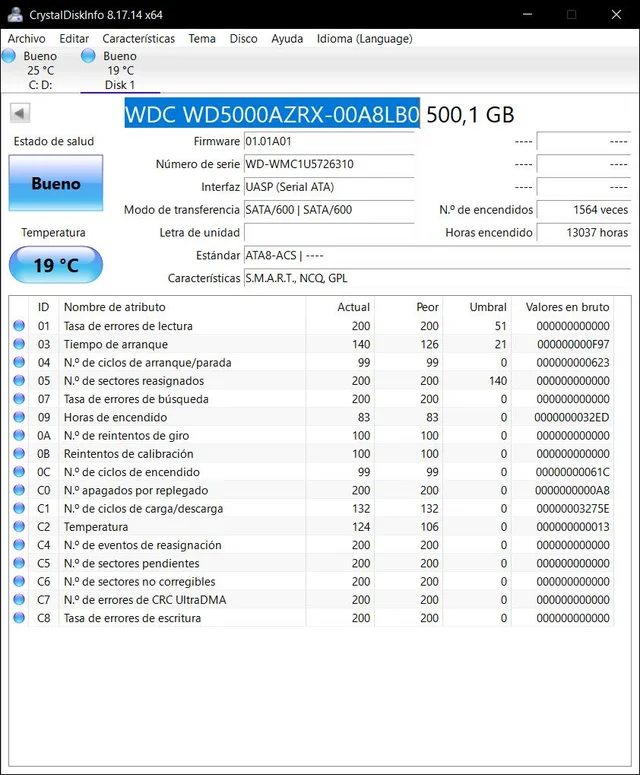640x775 pixels.
Task: Click the Estándar field ATA8-ACS
Action: 437,256
